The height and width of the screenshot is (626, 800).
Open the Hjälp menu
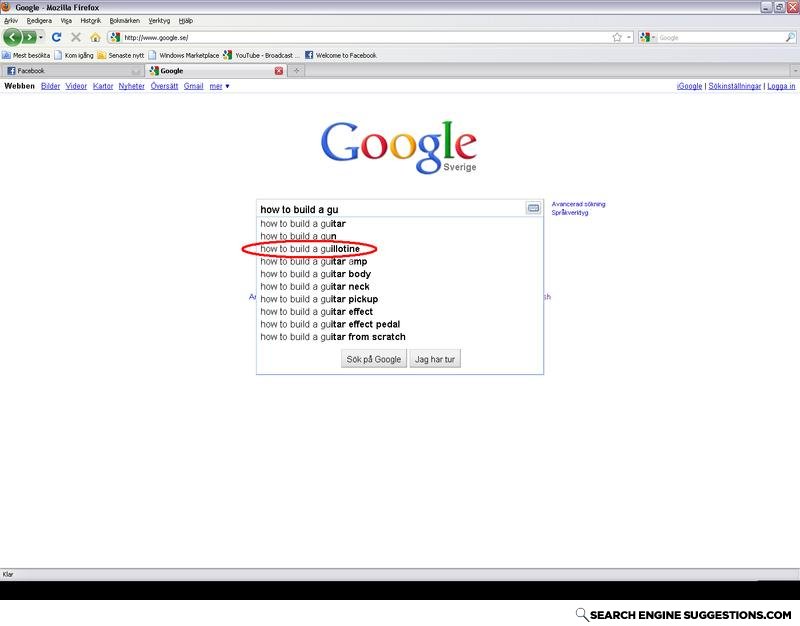(x=186, y=21)
